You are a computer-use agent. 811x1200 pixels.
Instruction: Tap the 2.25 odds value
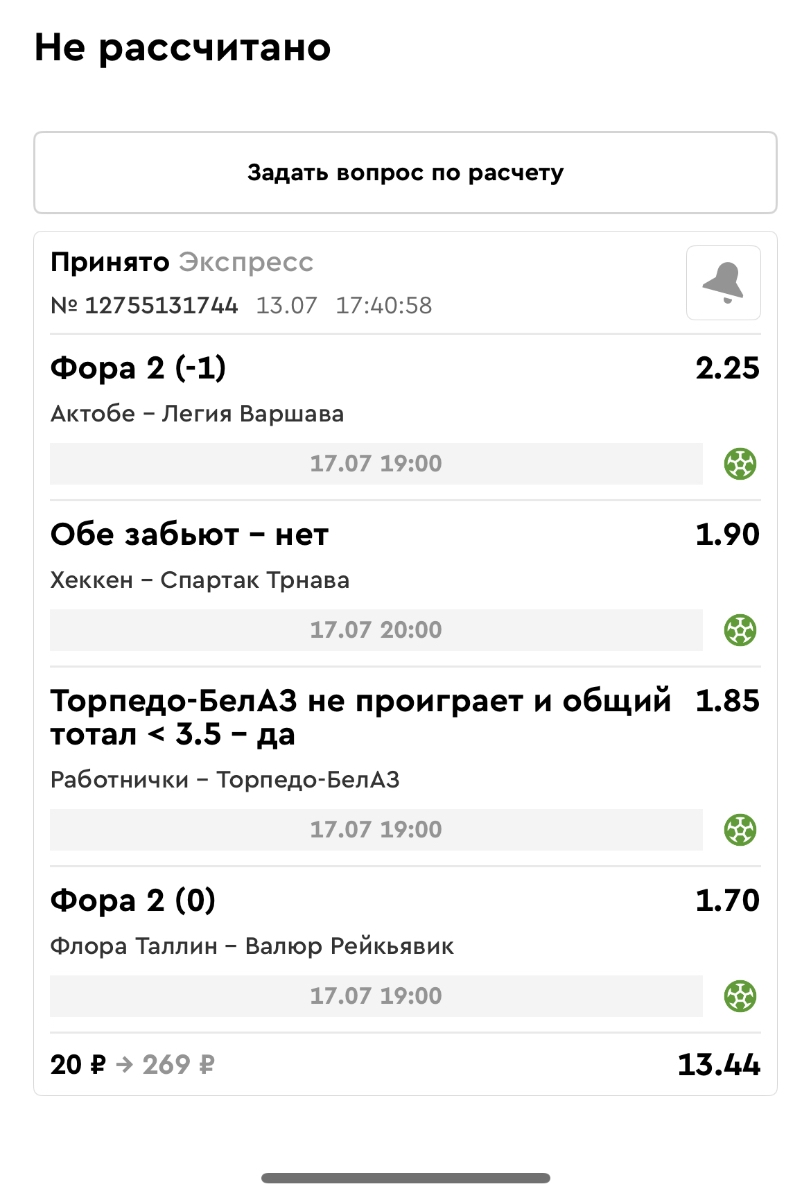tap(727, 369)
